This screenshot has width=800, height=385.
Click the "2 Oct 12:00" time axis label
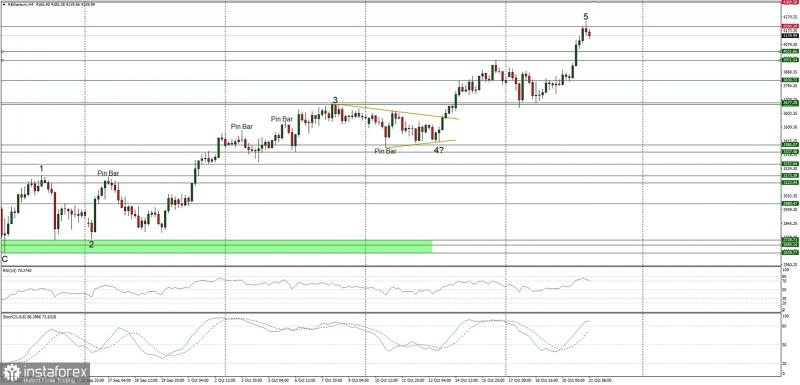pos(224,380)
